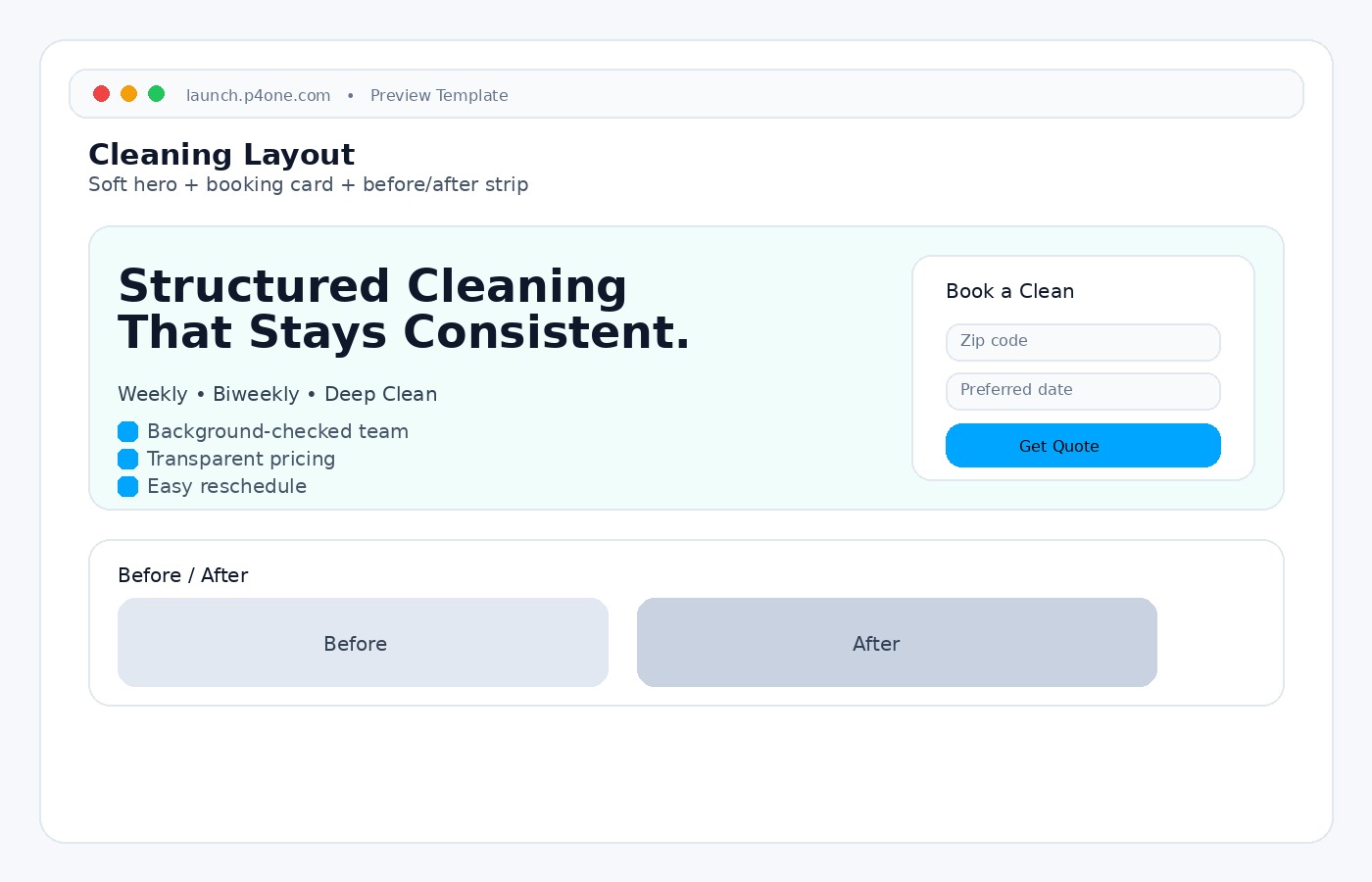Open the Preferred date picker field
1372x882 pixels.
tap(1083, 391)
